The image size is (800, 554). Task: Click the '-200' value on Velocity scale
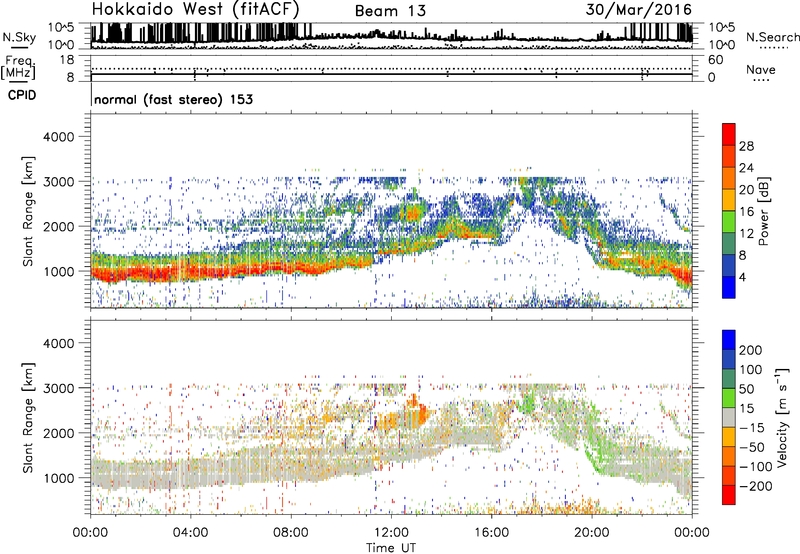756,486
